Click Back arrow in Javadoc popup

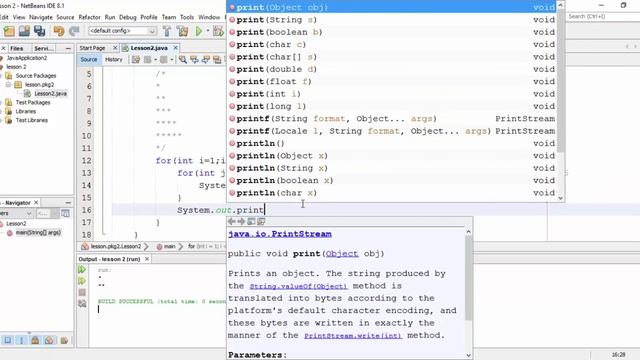click(x=231, y=221)
